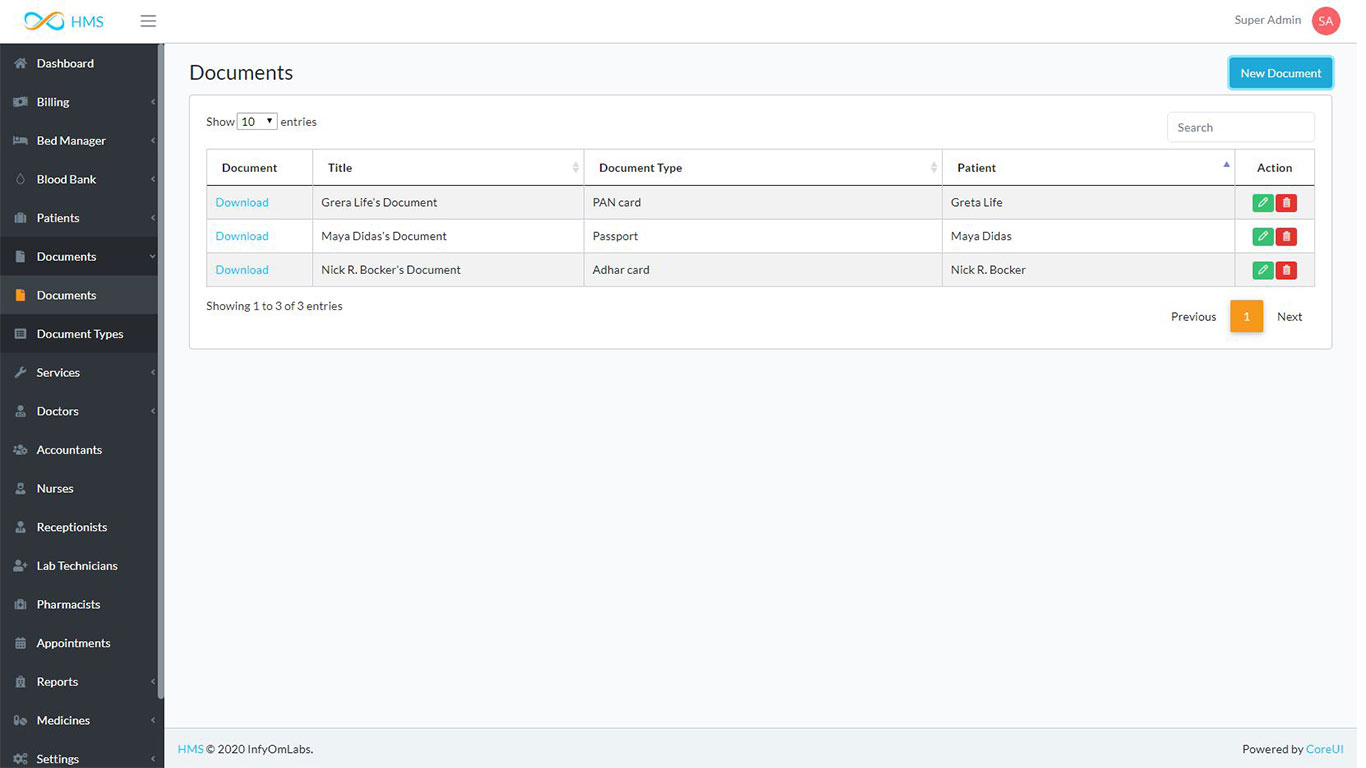
Task: Click the New Document button
Action: (x=1280, y=73)
